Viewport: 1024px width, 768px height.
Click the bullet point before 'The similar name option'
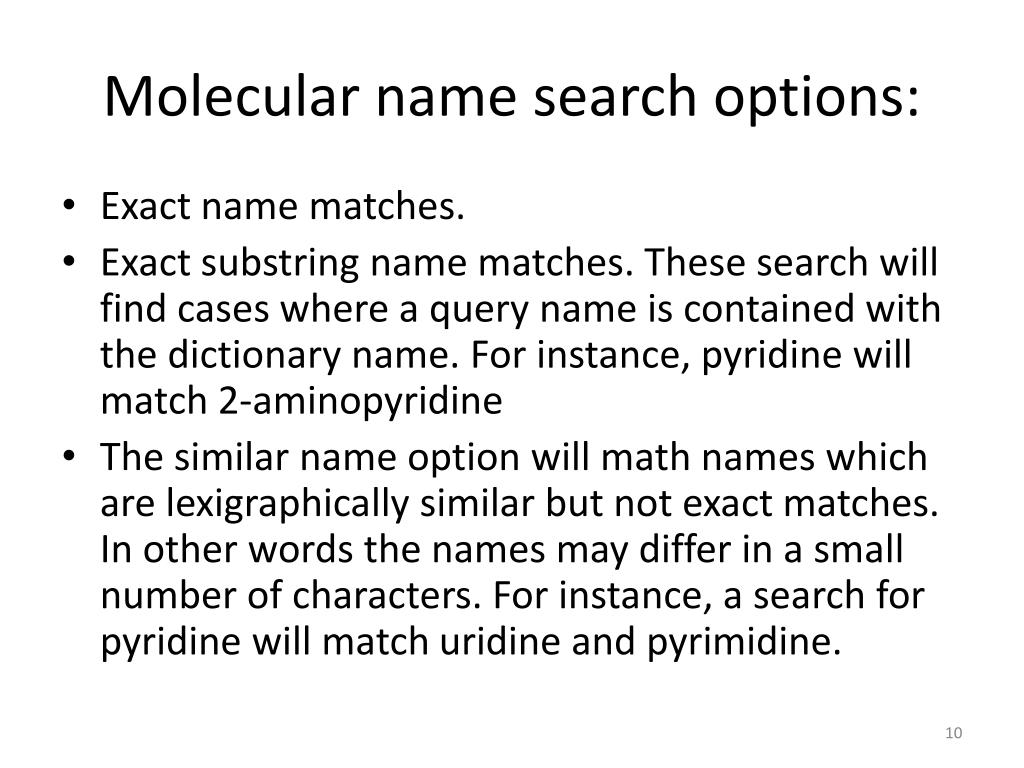pyautogui.click(x=69, y=456)
